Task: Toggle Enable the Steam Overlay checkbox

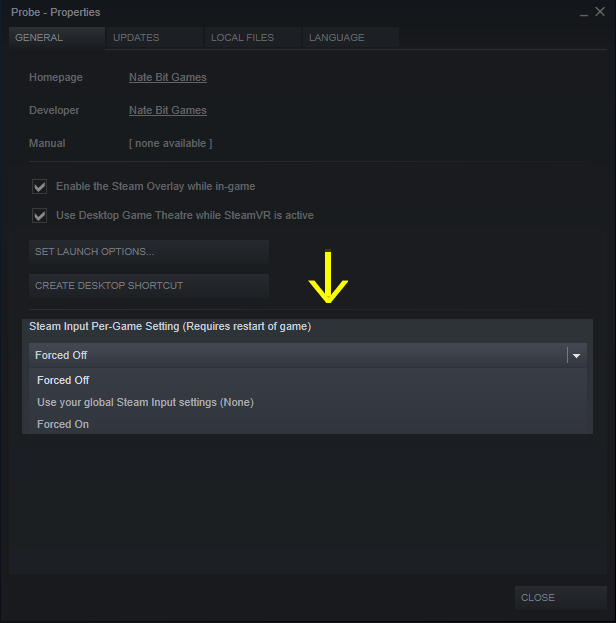Action: click(x=39, y=186)
